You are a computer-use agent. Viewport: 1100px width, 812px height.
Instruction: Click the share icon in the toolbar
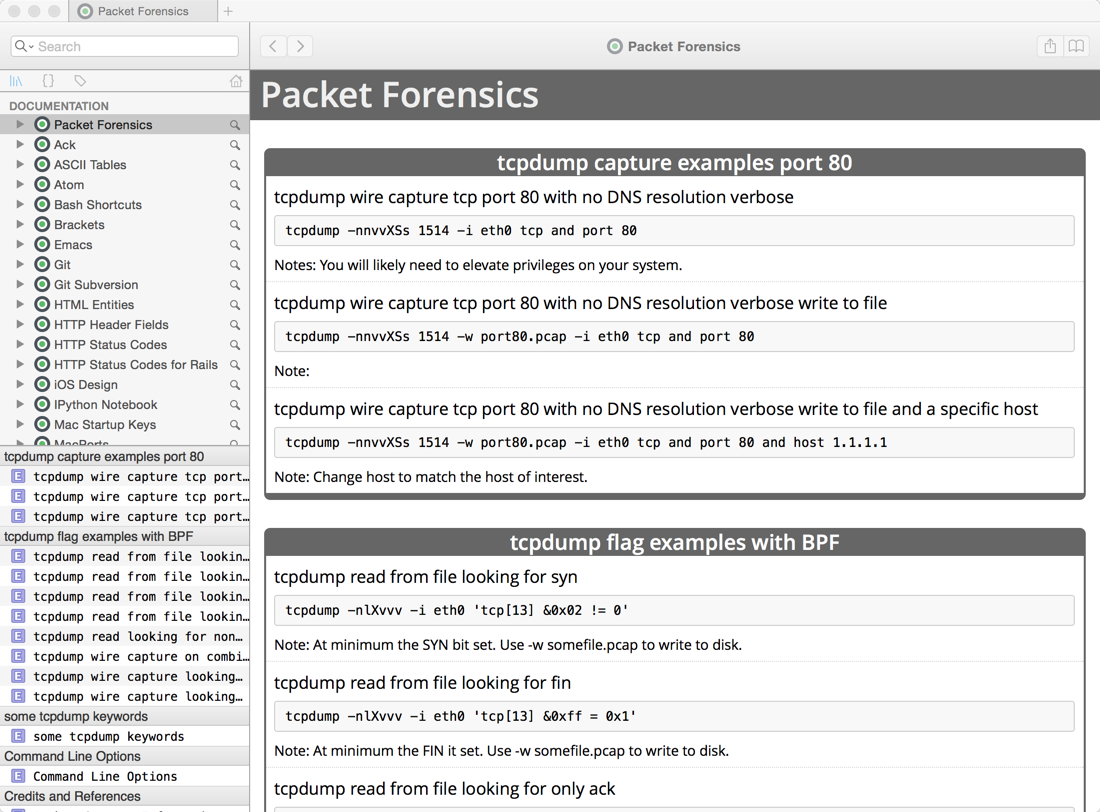1049,46
